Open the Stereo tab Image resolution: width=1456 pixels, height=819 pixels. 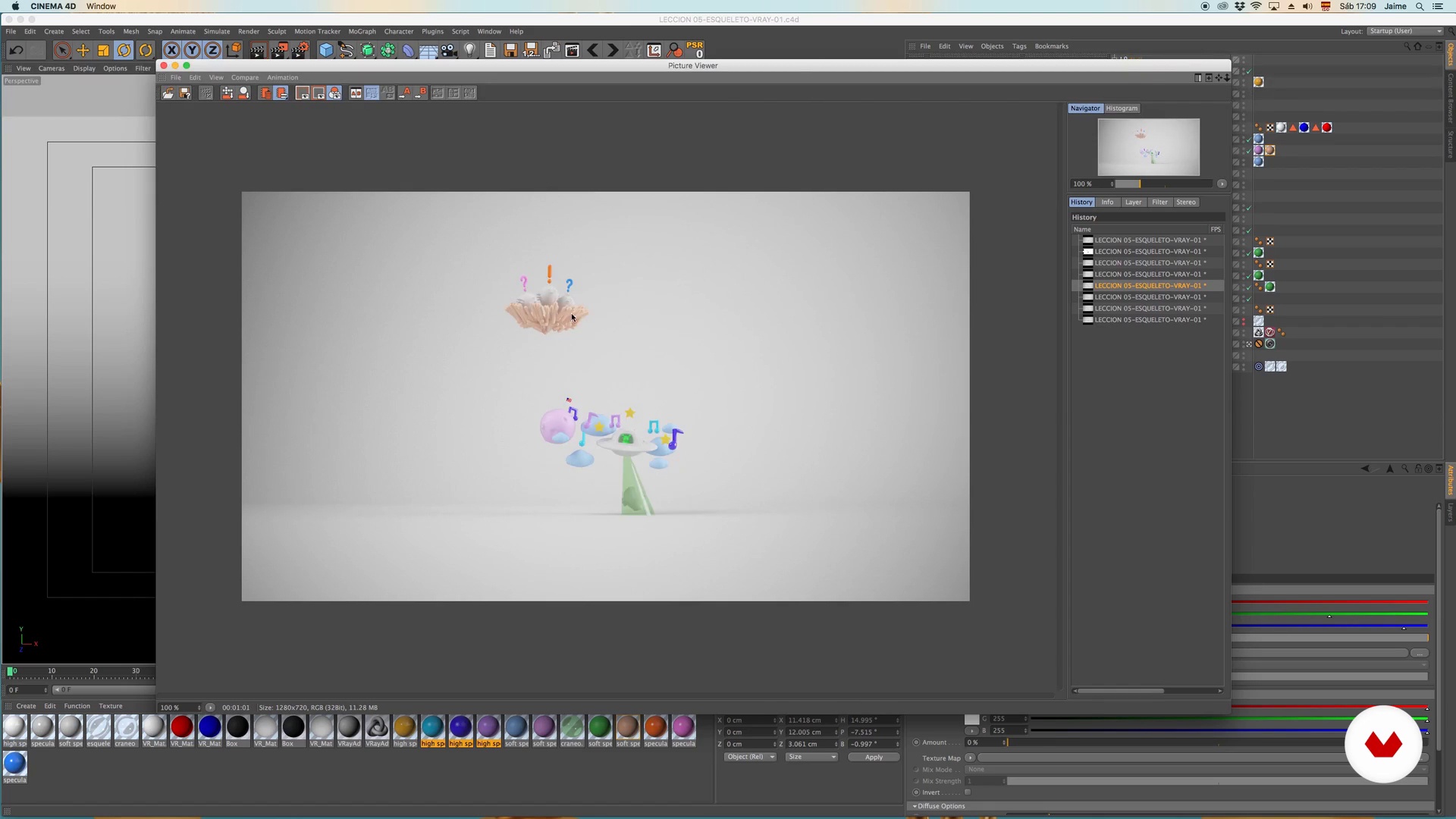(x=1186, y=202)
